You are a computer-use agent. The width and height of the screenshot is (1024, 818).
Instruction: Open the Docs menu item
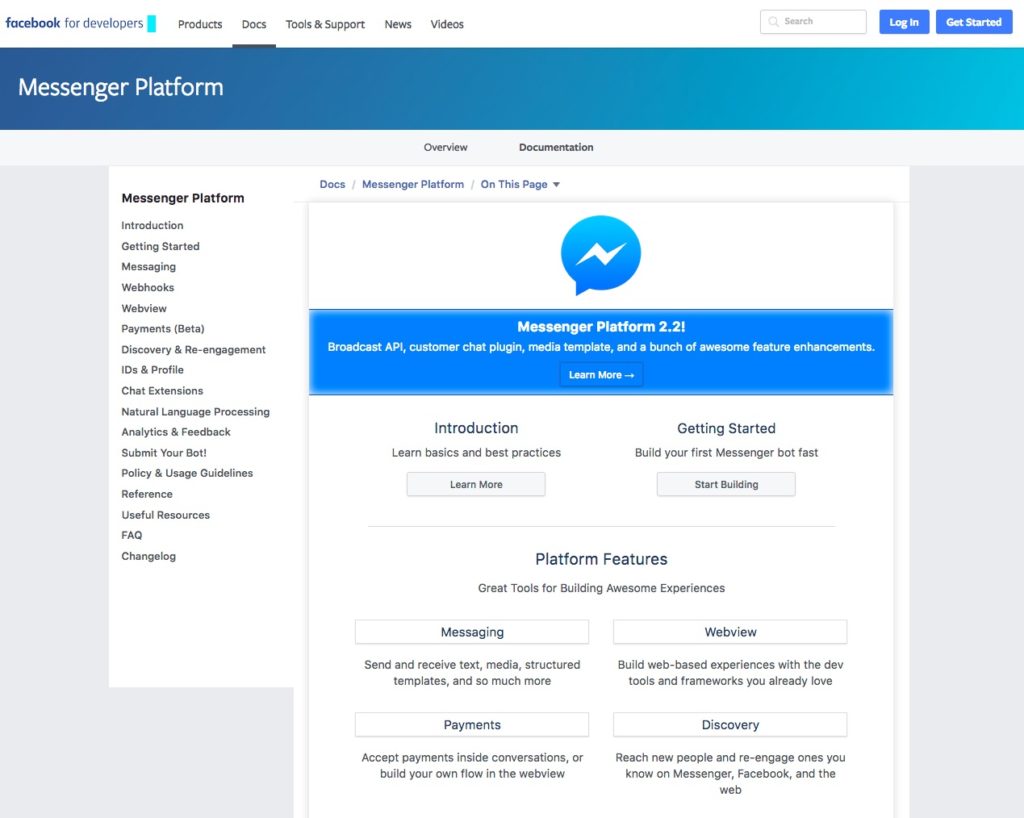(254, 24)
